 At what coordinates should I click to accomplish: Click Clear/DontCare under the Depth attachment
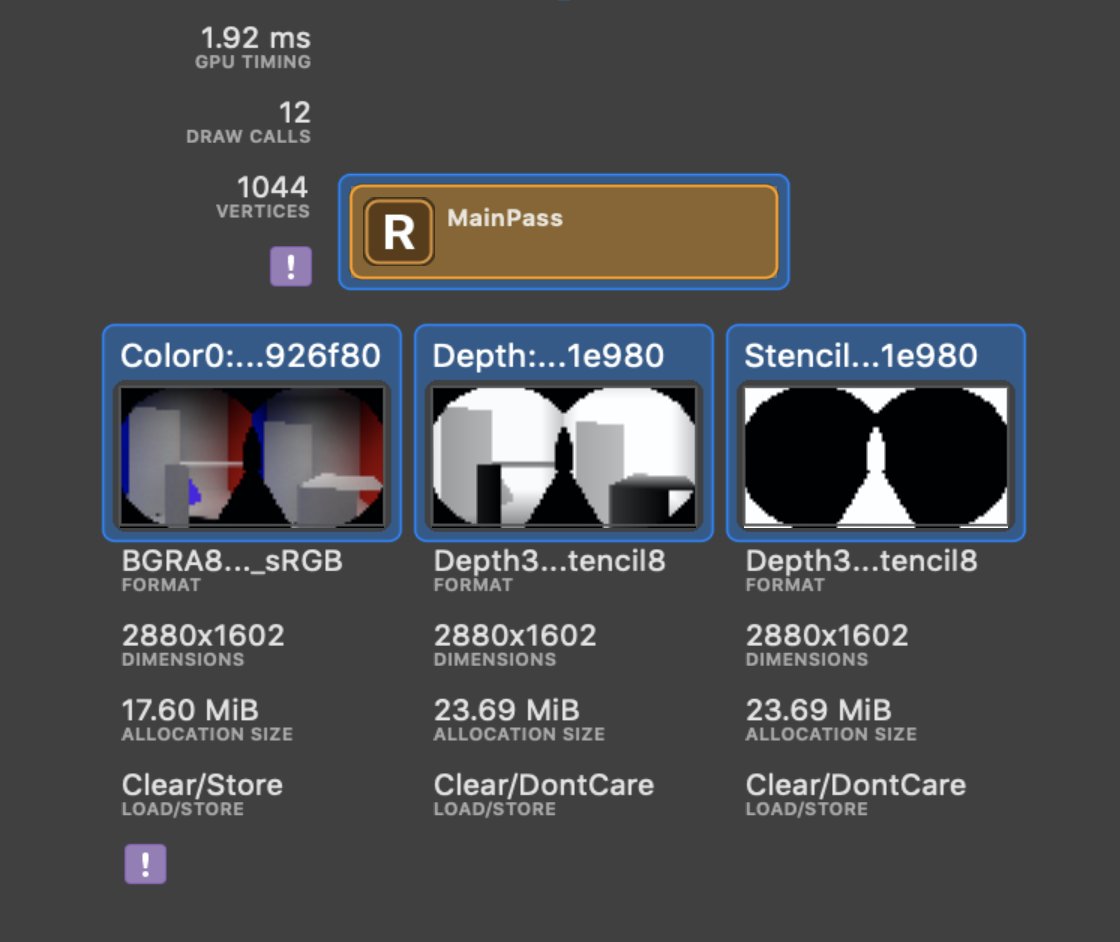pyautogui.click(x=544, y=785)
